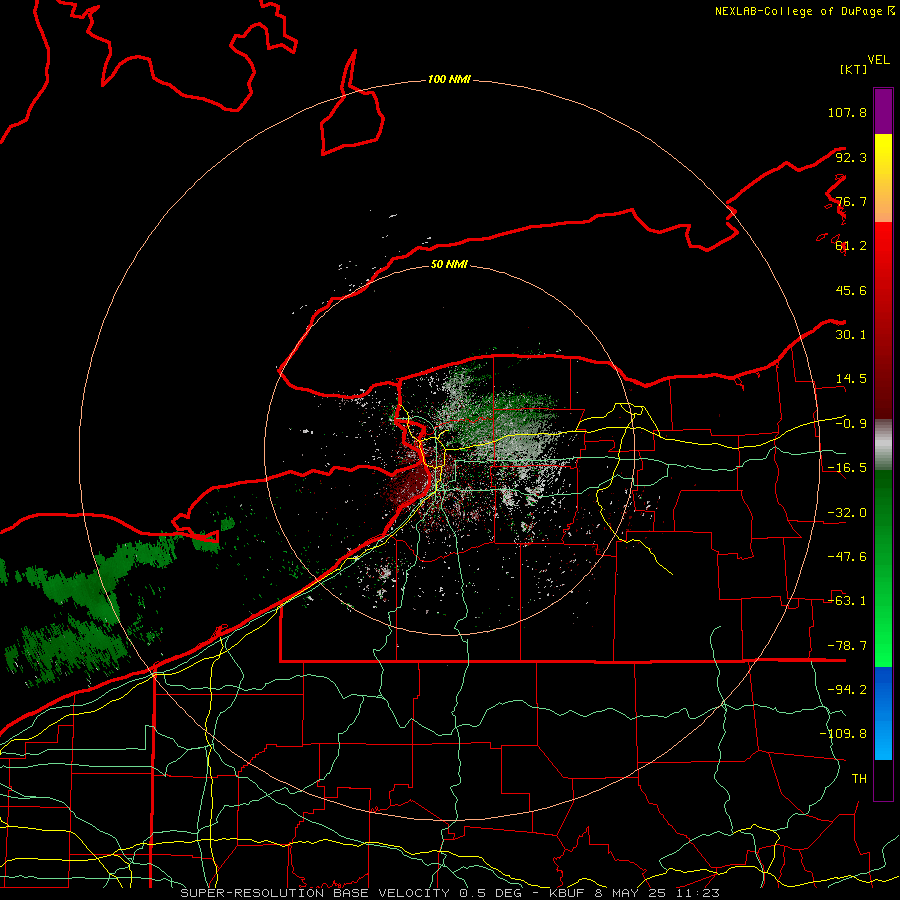This screenshot has width=900, height=900.
Task: Click the 92.3 velocity scale value
Action: pos(851,157)
